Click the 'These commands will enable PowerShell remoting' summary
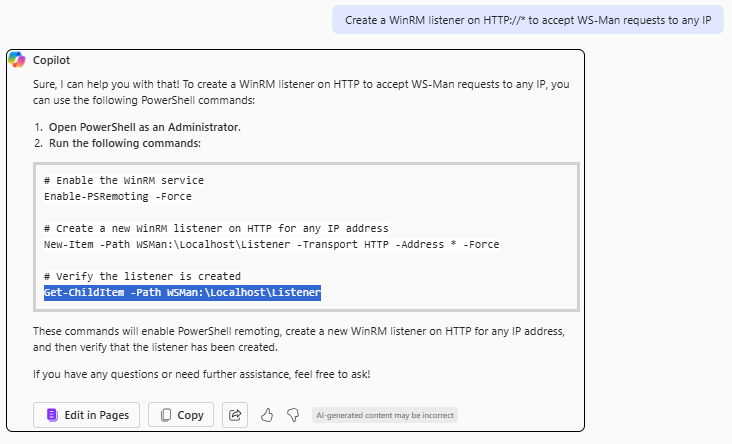Image resolution: width=732 pixels, height=444 pixels. pos(300,339)
